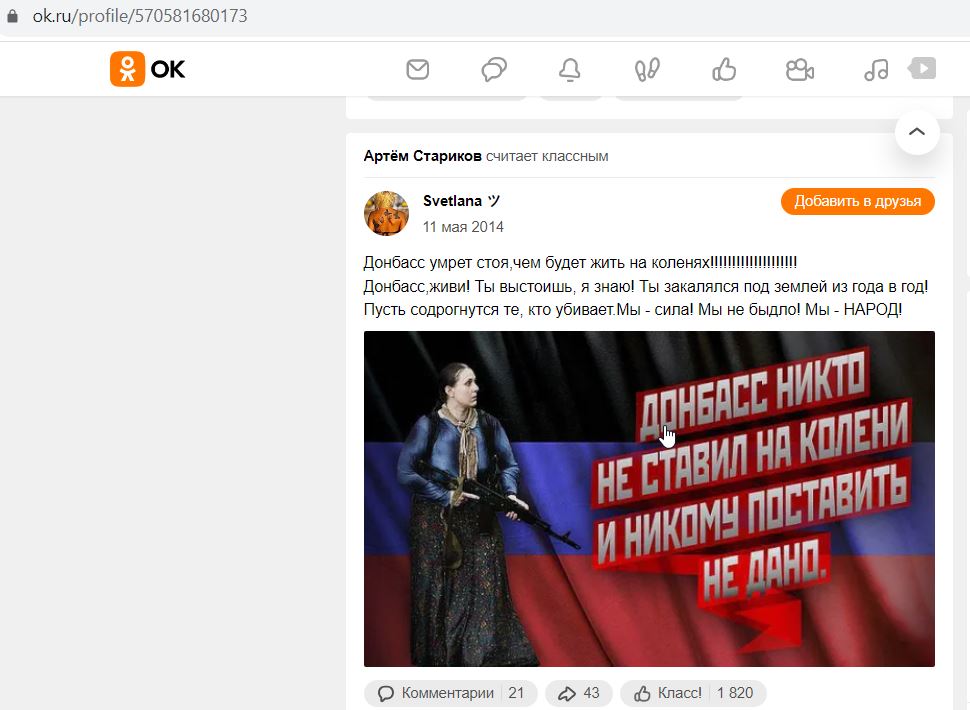Click the OK logo to go home
Image resolution: width=970 pixels, height=710 pixels.
147,69
